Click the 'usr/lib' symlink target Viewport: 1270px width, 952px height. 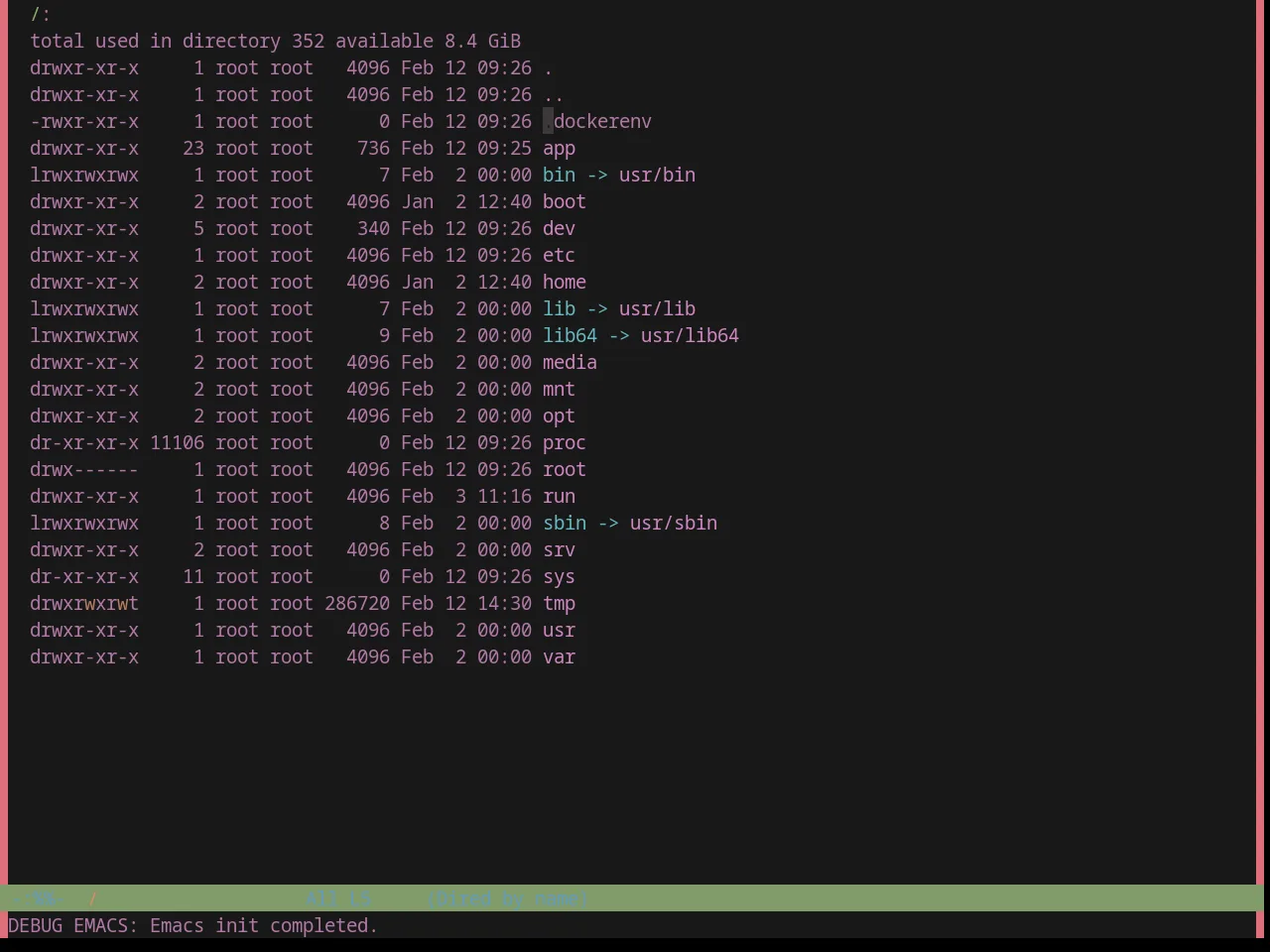657,308
